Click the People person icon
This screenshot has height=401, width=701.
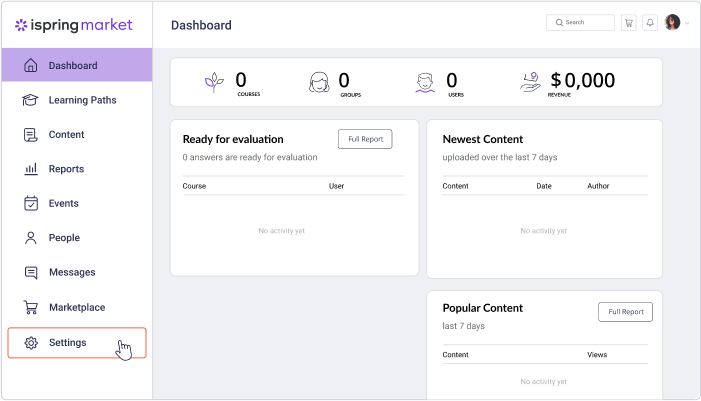(30, 238)
